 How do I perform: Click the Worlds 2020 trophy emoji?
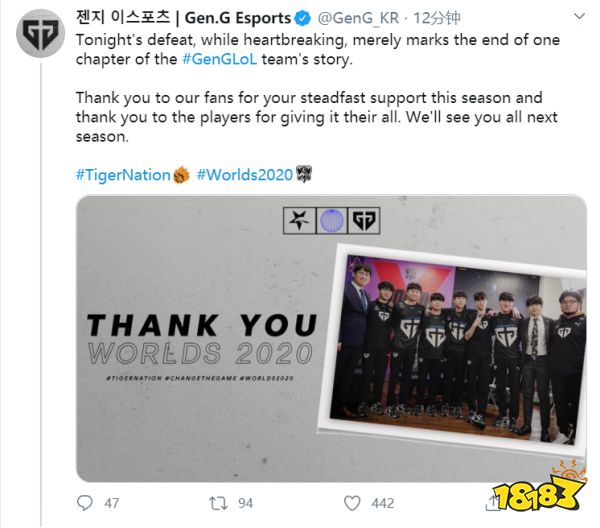click(x=304, y=174)
